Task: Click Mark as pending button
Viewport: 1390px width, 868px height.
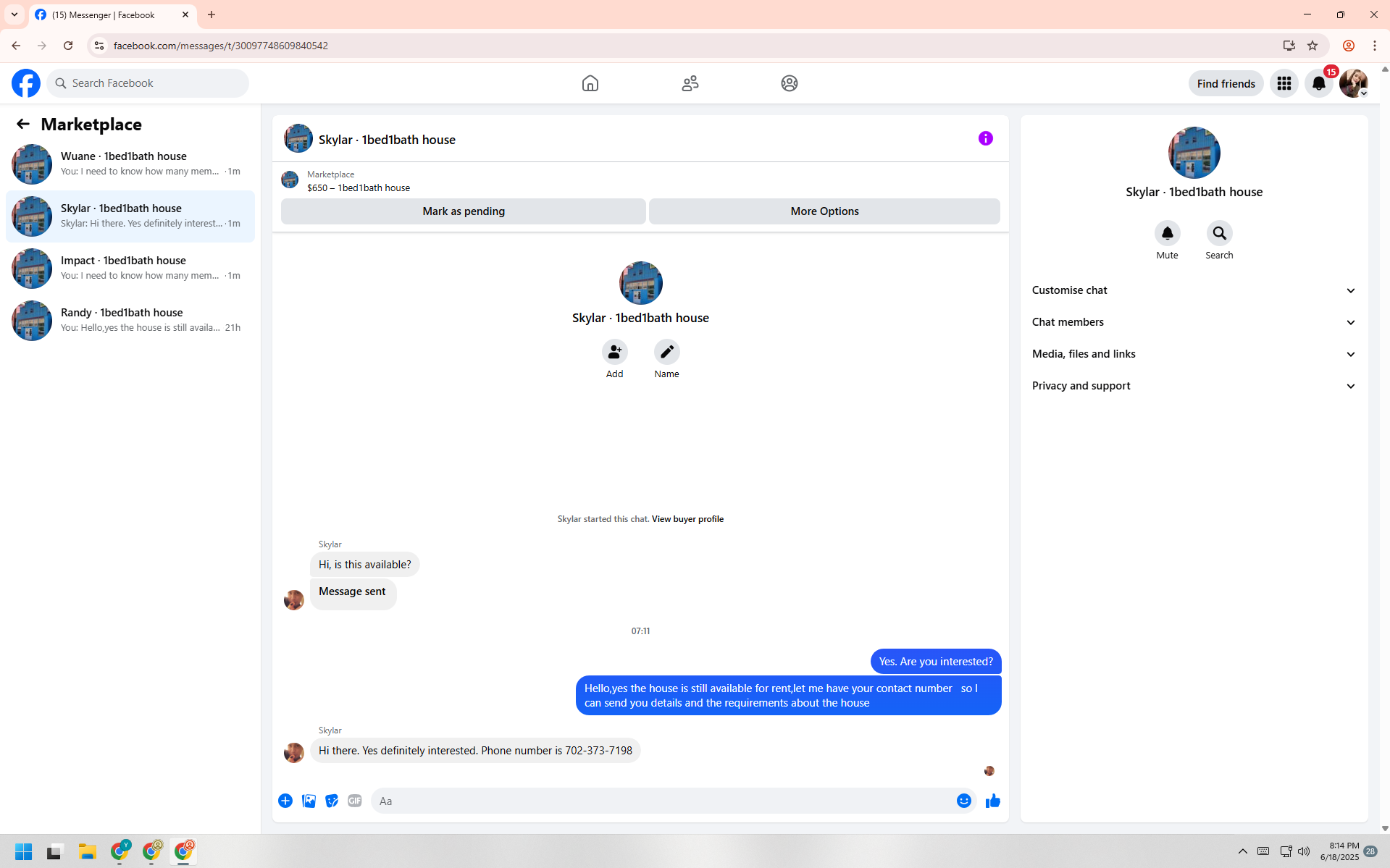Action: pyautogui.click(x=464, y=211)
